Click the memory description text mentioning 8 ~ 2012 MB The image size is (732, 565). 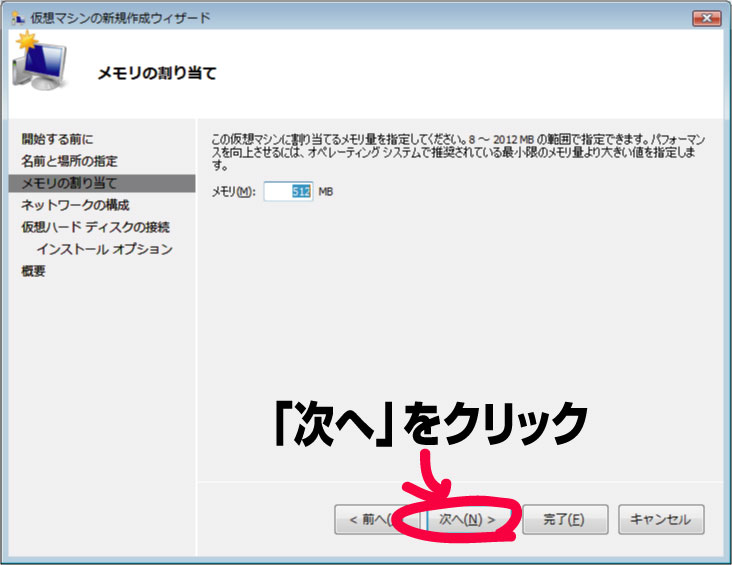point(458,152)
